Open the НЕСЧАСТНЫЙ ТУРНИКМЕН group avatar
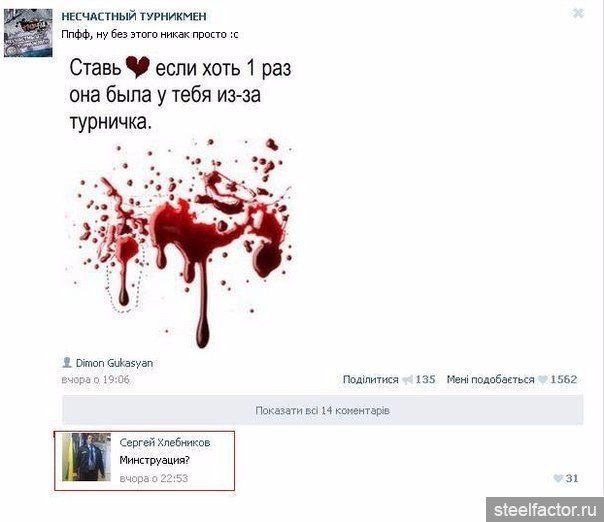Screen dimensions: 604x522 [28, 33]
